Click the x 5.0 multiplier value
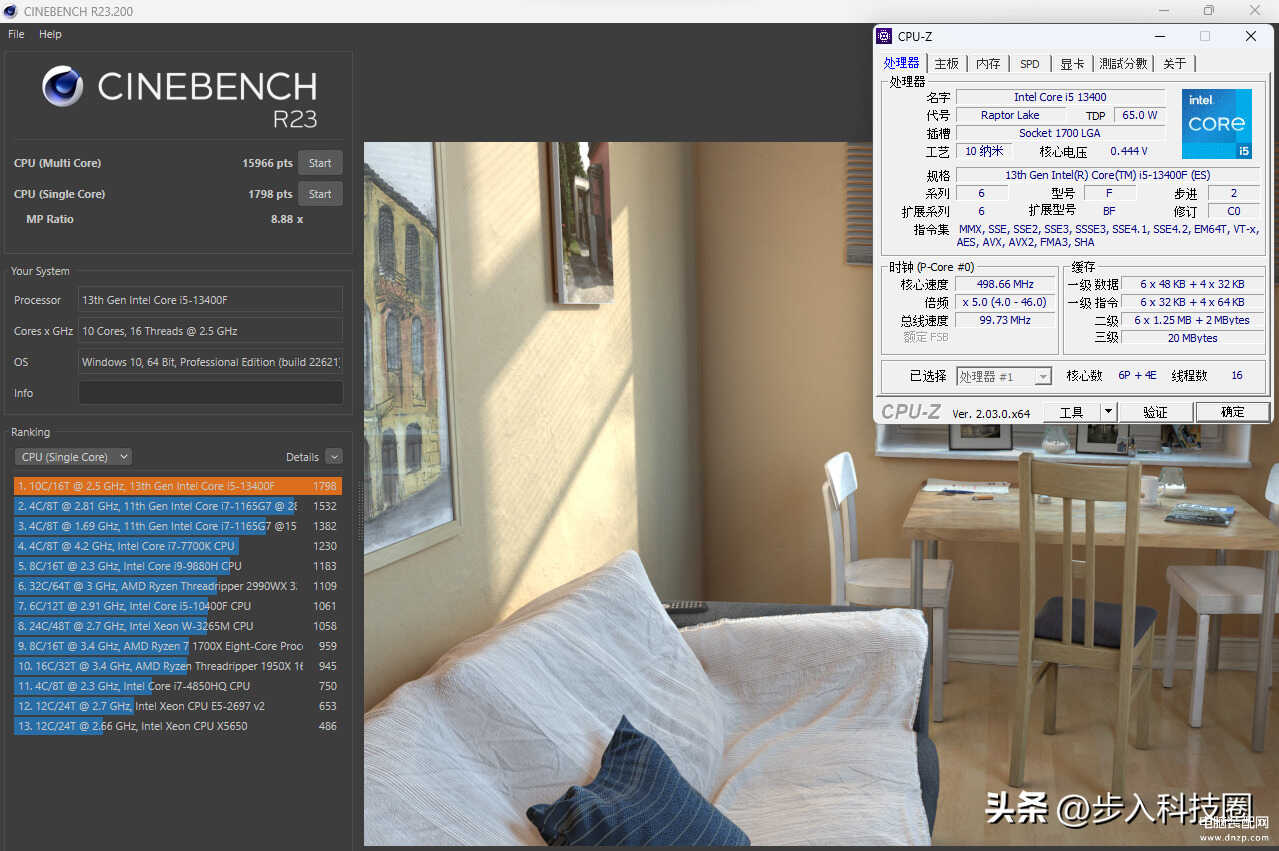 tap(1005, 302)
